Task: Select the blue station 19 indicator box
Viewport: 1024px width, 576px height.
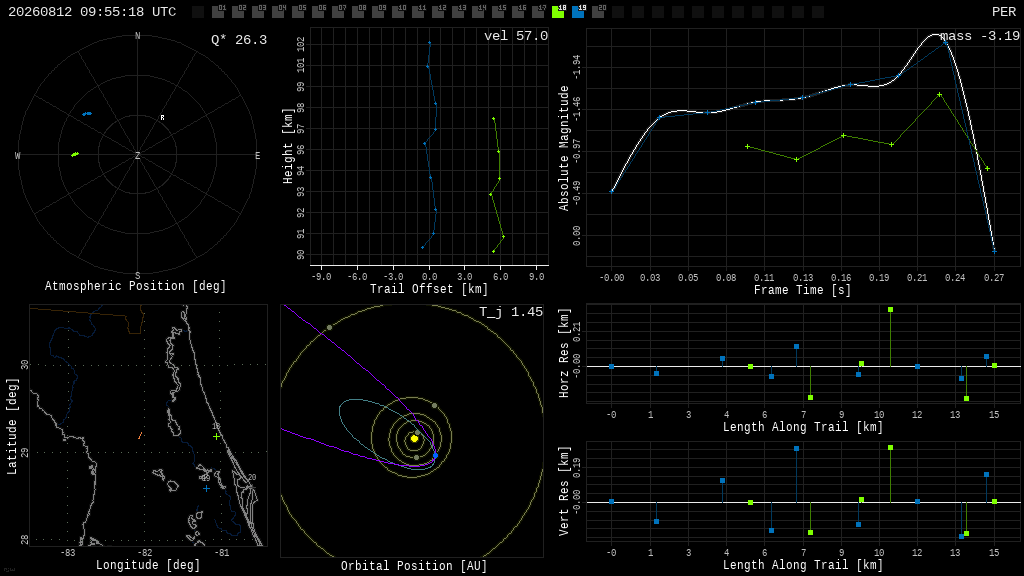Action: point(579,12)
